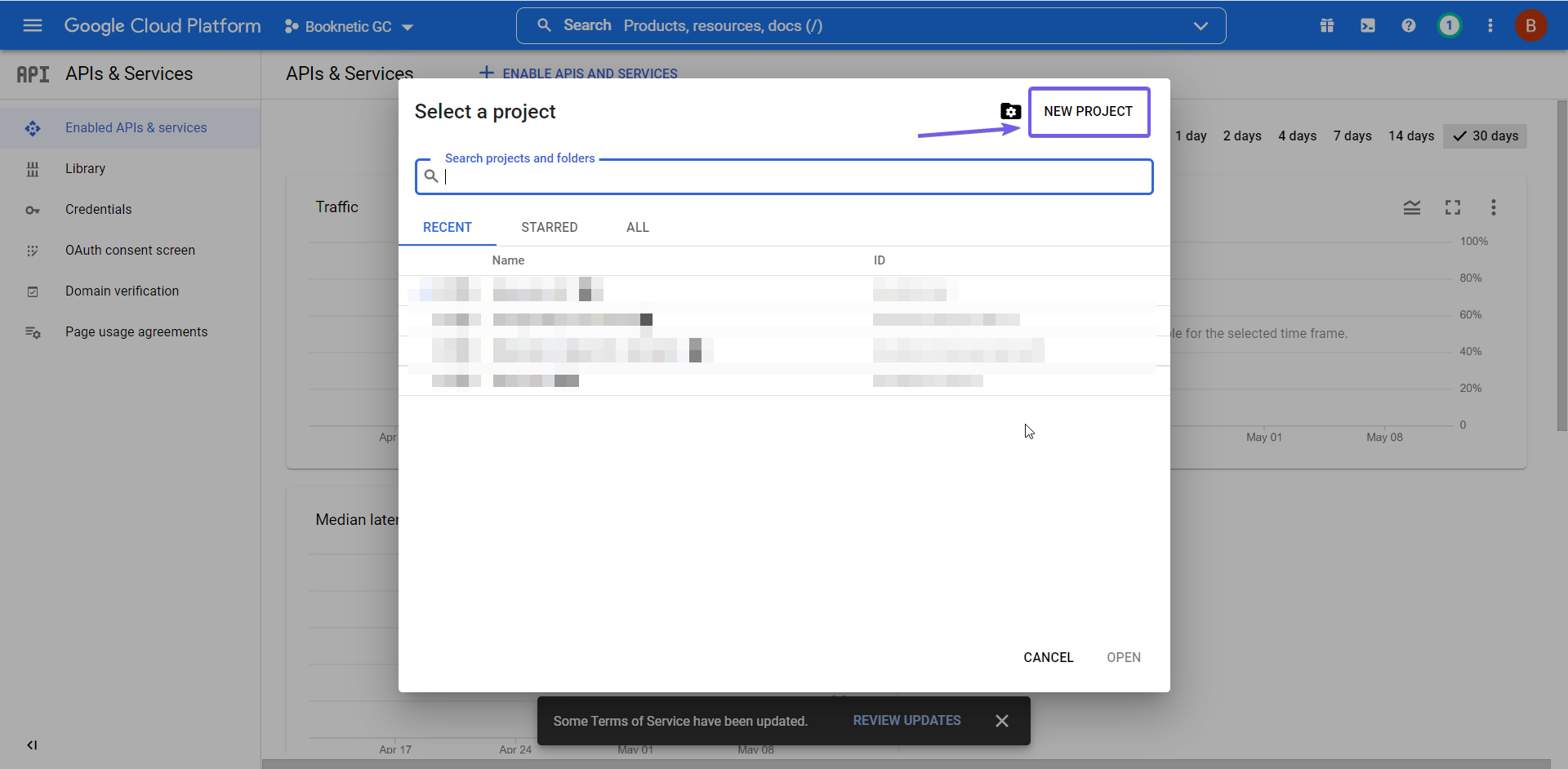The height and width of the screenshot is (769, 1568).
Task: Open the Booknetic GC project switcher
Action: pos(349,25)
